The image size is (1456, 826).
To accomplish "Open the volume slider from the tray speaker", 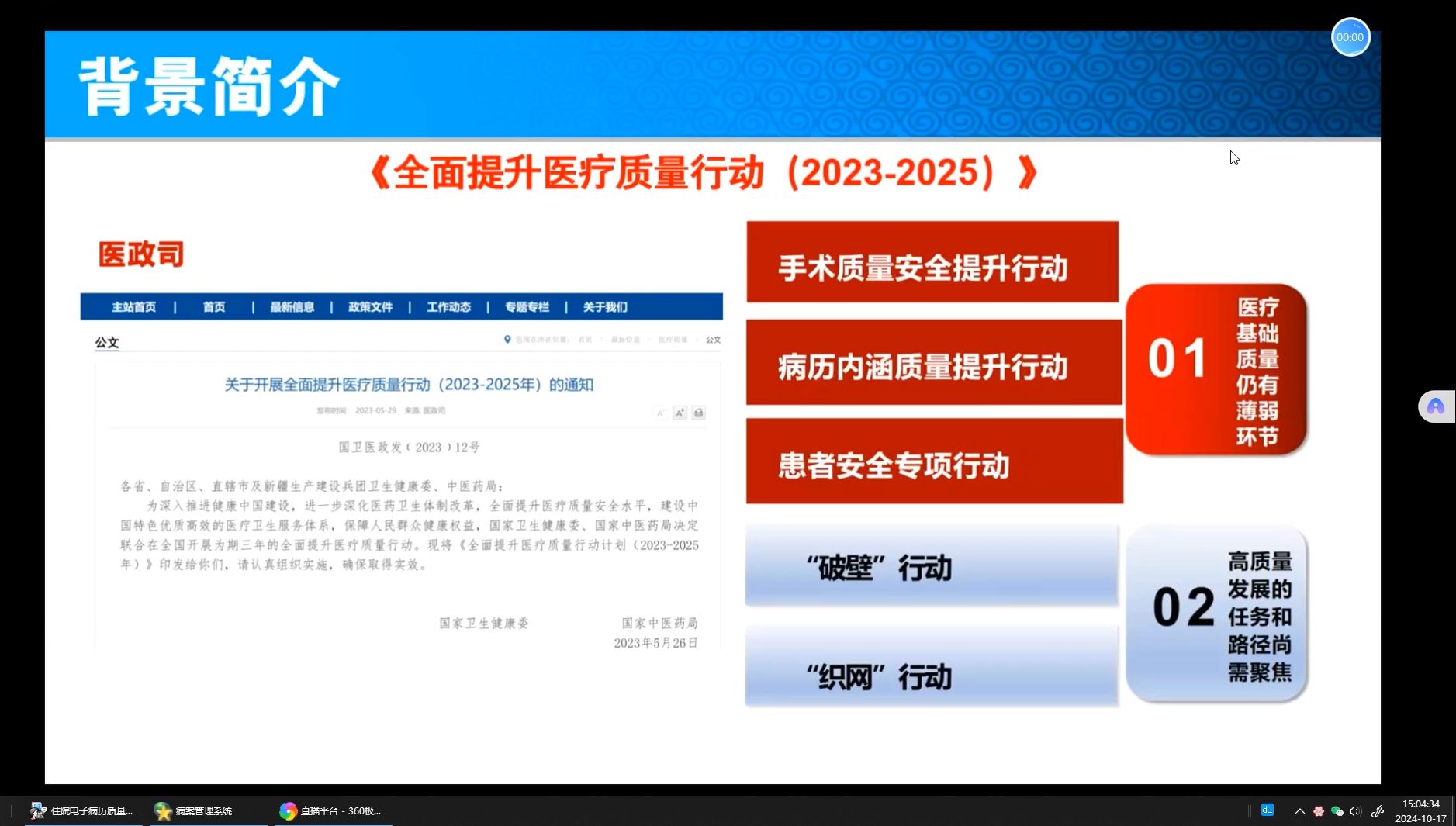I will [1355, 810].
